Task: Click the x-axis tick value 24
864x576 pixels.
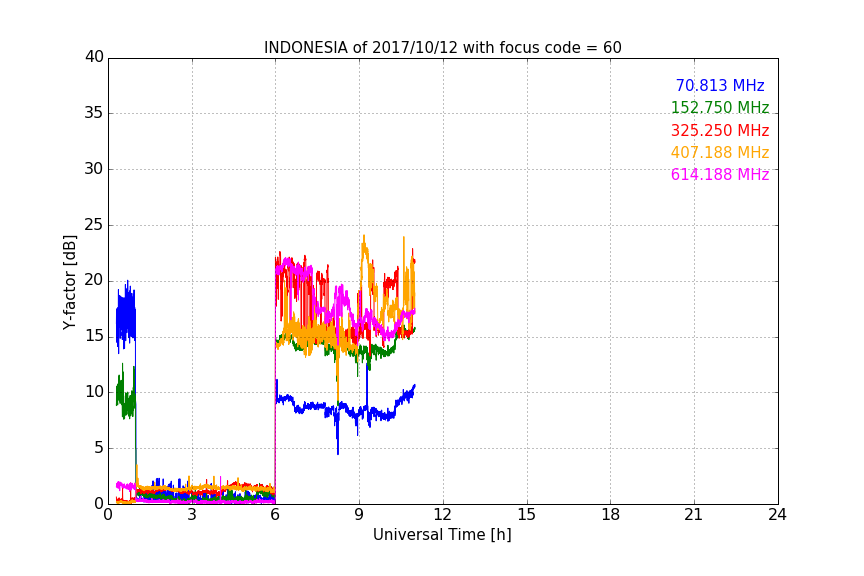Action: 777,515
